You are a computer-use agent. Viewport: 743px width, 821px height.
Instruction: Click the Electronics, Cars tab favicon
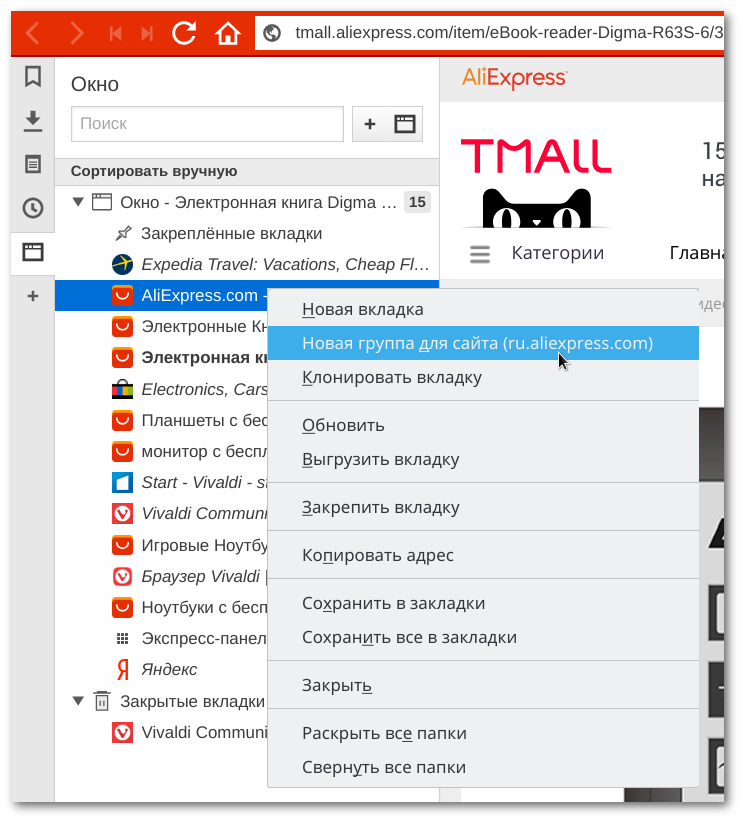tap(123, 389)
